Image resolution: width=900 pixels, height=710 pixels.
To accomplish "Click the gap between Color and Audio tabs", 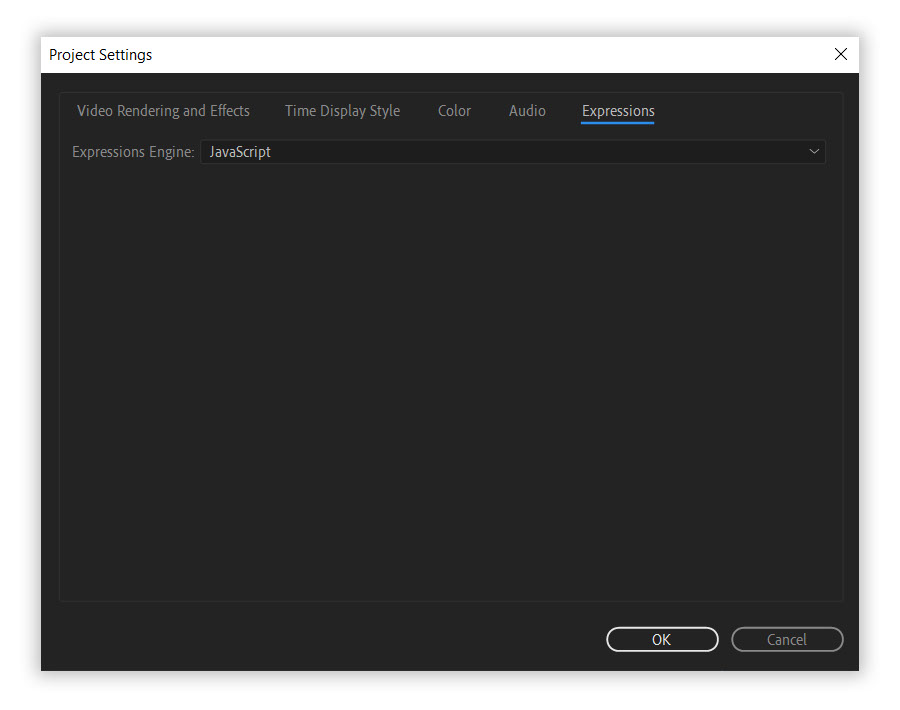I will [x=490, y=111].
